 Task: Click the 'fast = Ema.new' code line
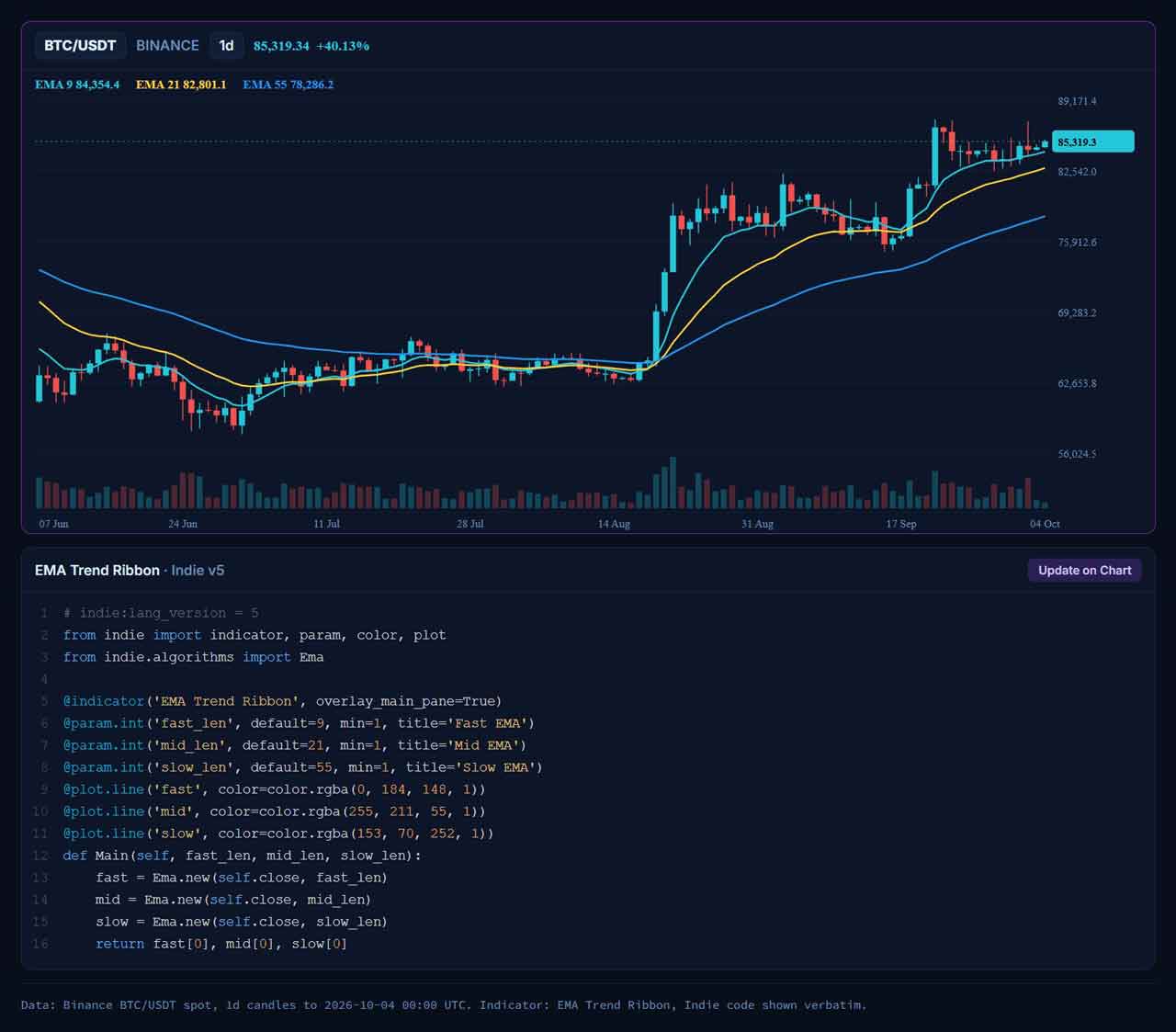[x=242, y=878]
